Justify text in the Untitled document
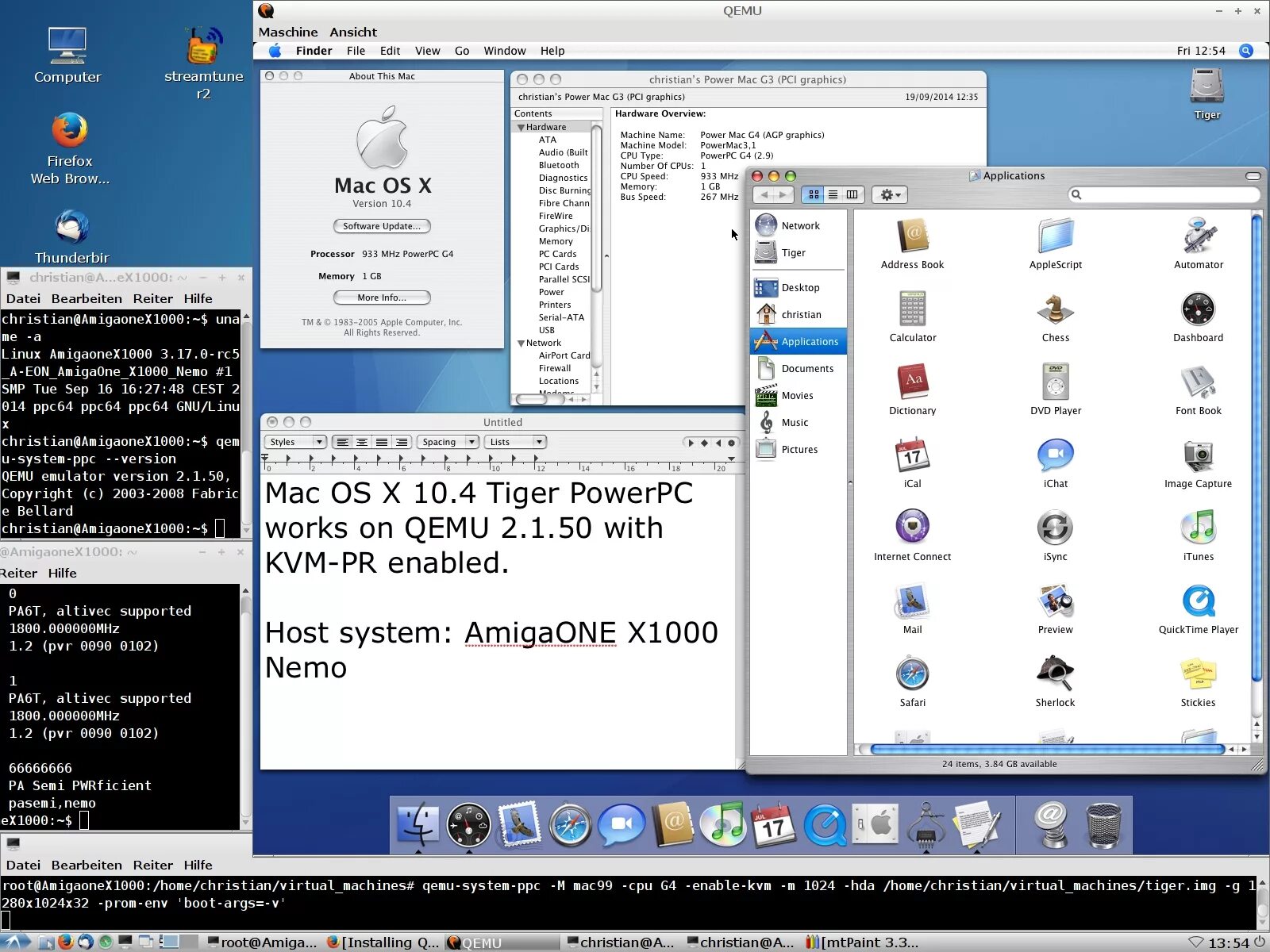 tap(382, 442)
